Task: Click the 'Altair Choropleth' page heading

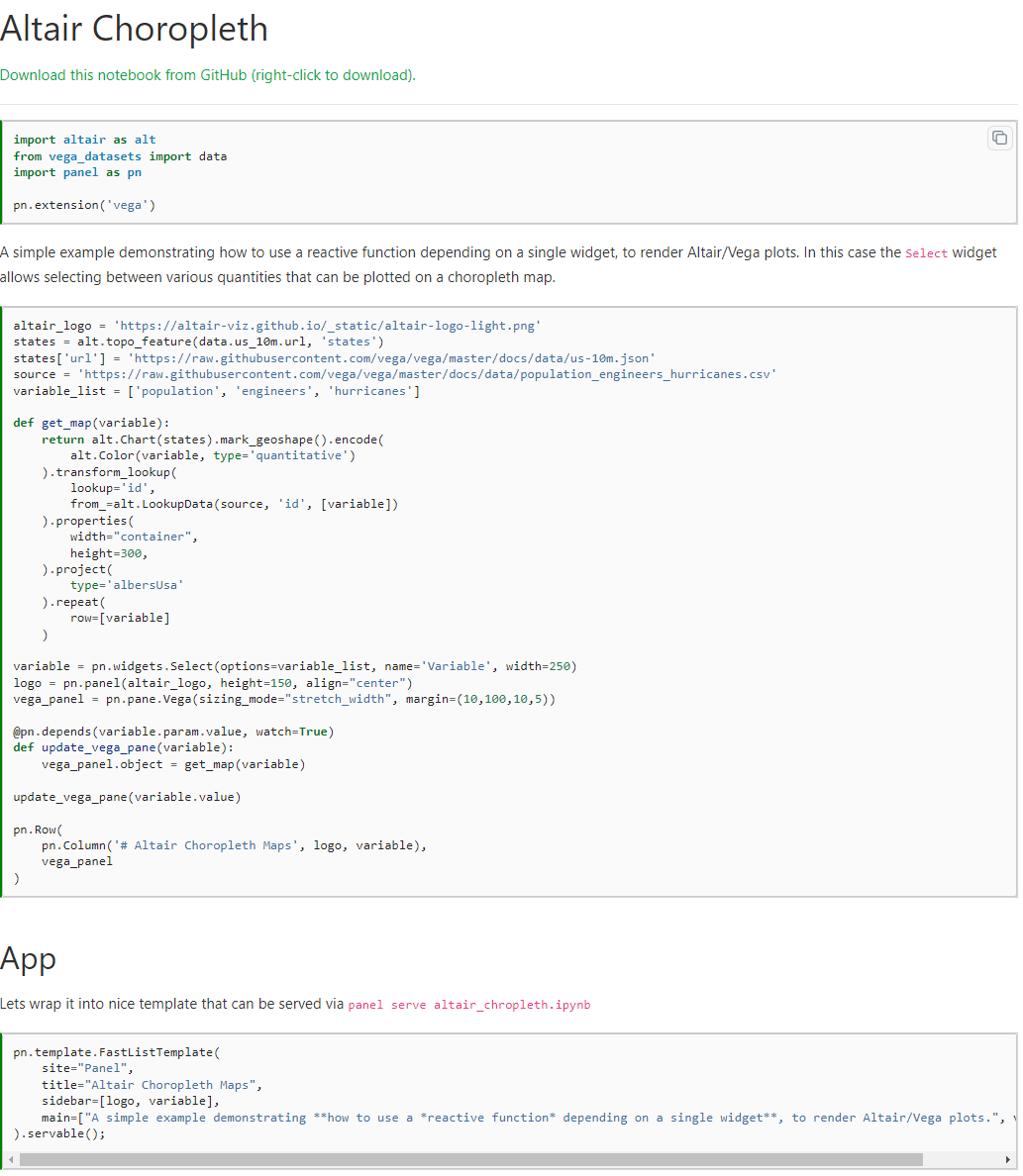Action: 134,29
